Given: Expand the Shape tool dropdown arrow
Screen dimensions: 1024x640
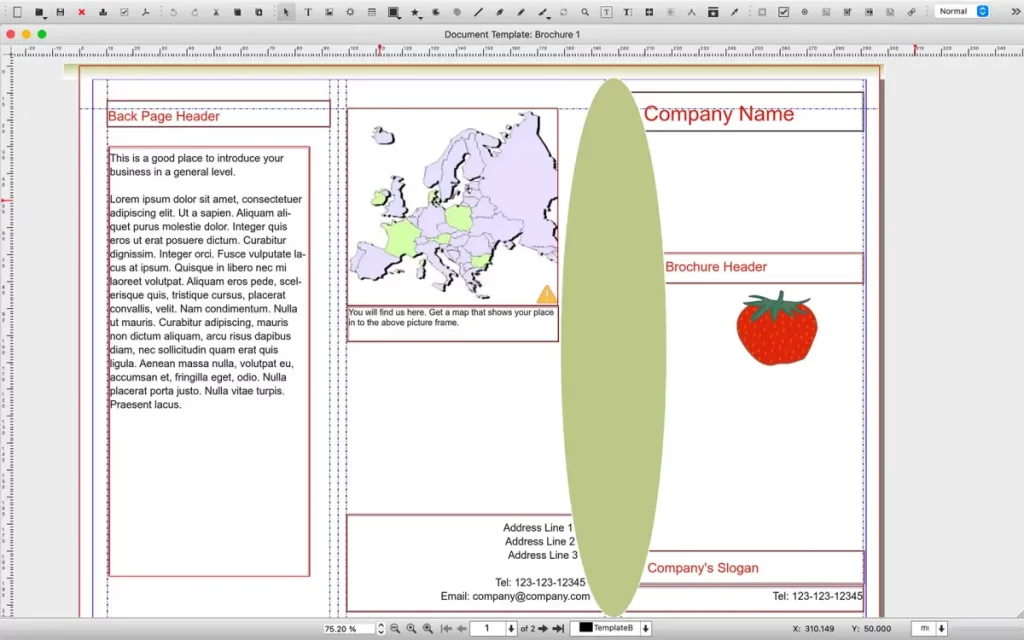Looking at the screenshot, I should 400,16.
